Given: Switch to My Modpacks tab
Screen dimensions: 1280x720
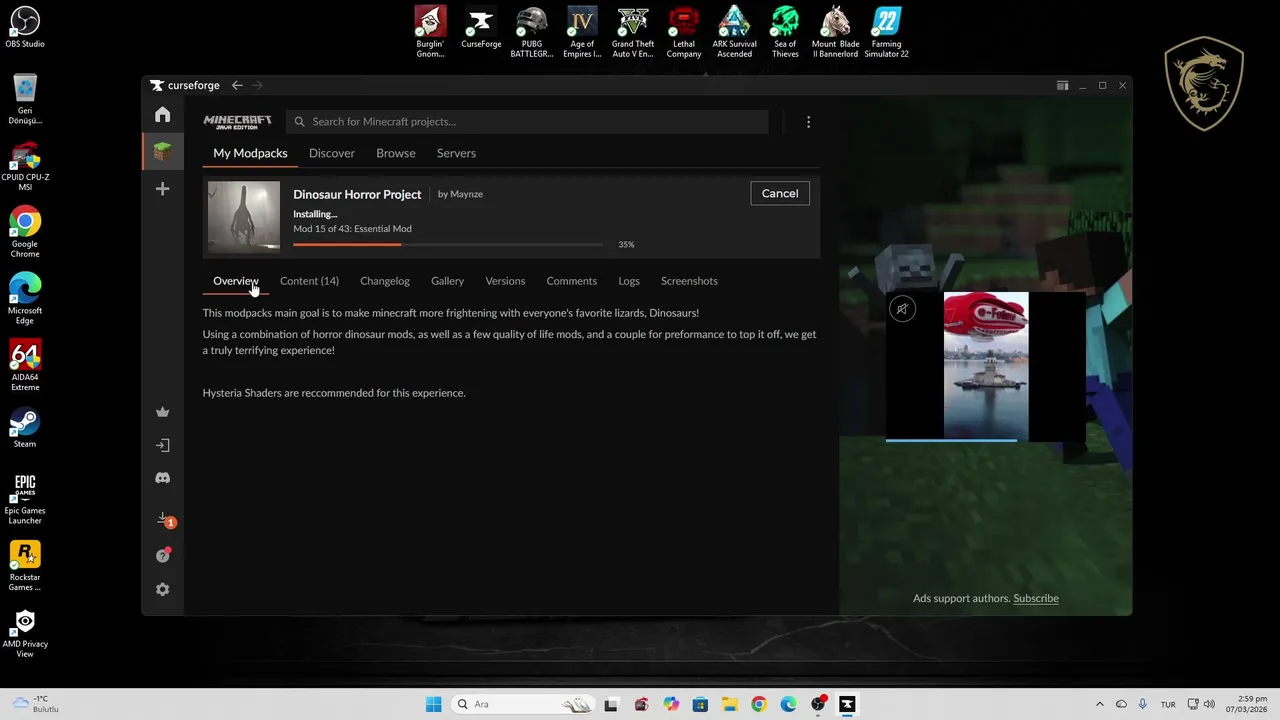Looking at the screenshot, I should coord(250,153).
